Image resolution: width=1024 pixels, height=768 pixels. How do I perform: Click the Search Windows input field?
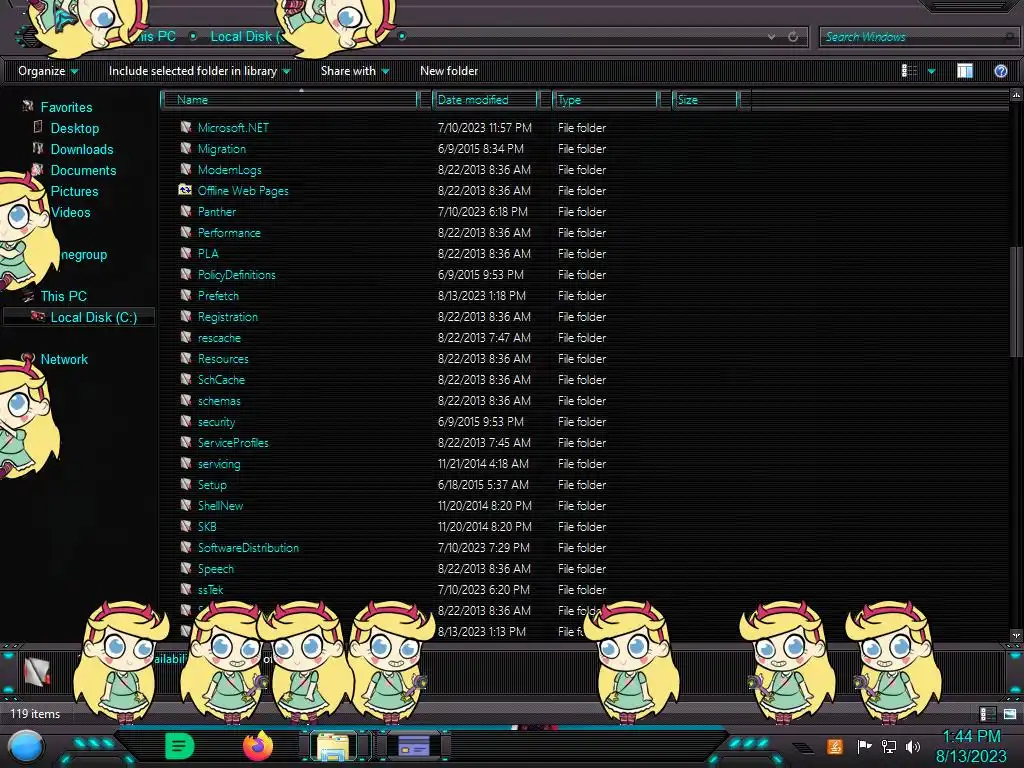[x=918, y=37]
